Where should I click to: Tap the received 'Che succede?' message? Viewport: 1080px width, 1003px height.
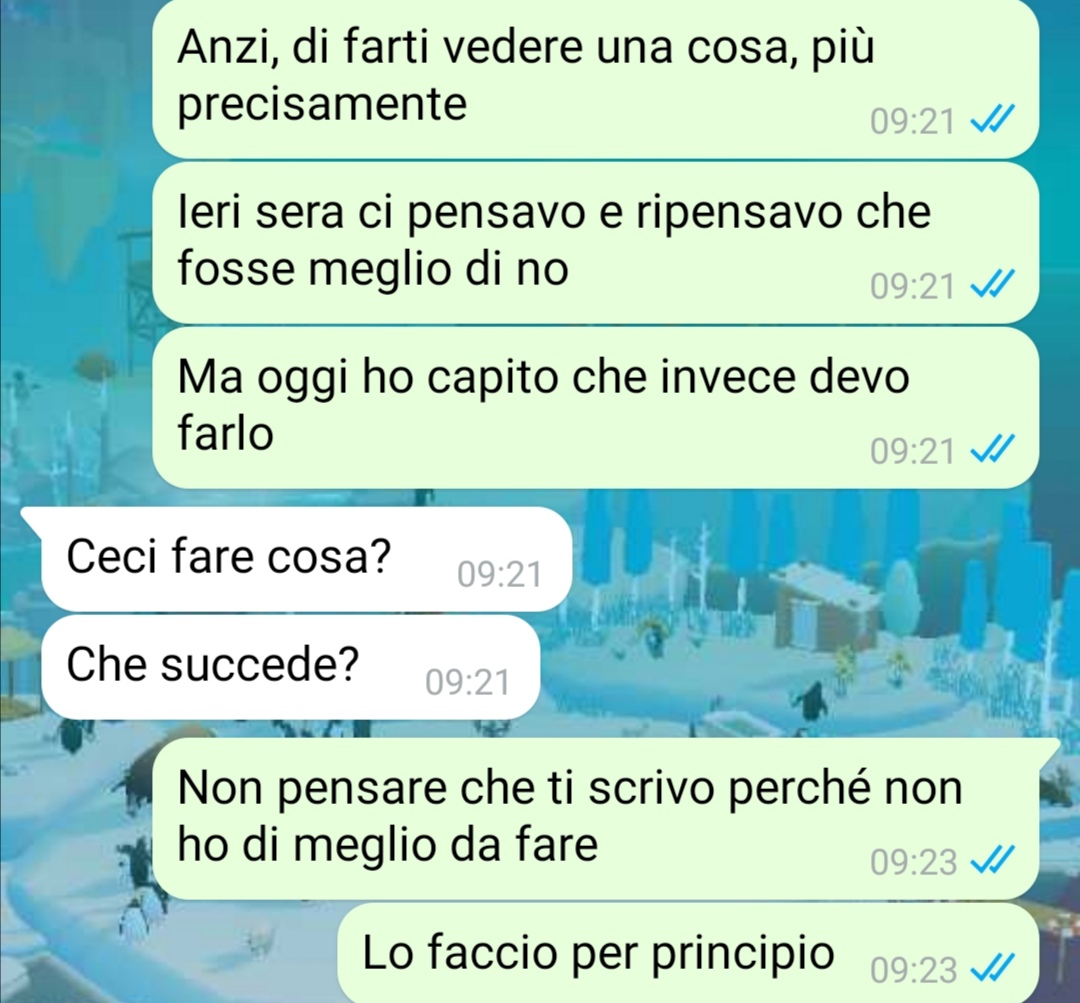289,666
